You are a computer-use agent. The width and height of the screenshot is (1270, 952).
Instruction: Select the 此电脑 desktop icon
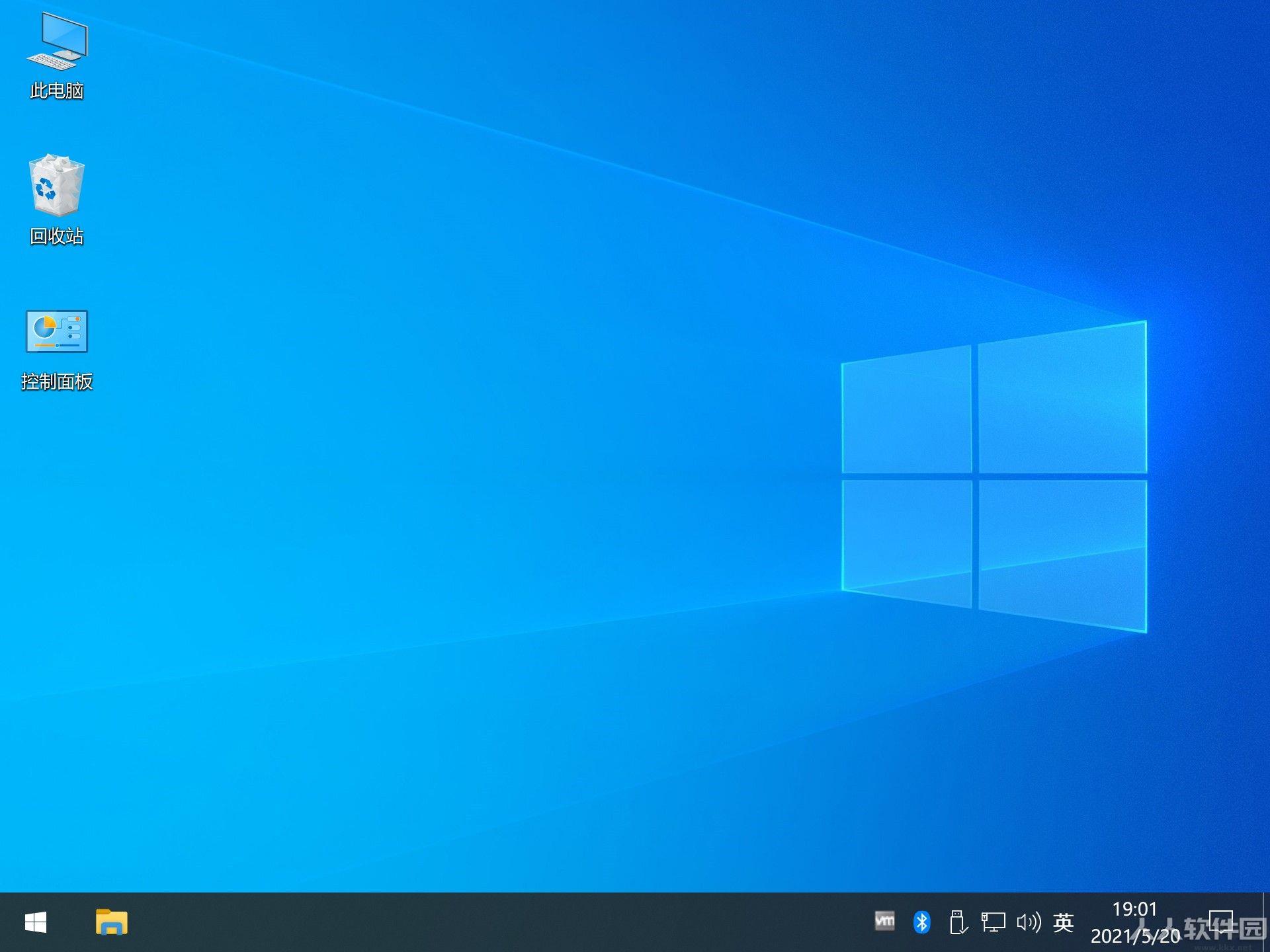57,56
